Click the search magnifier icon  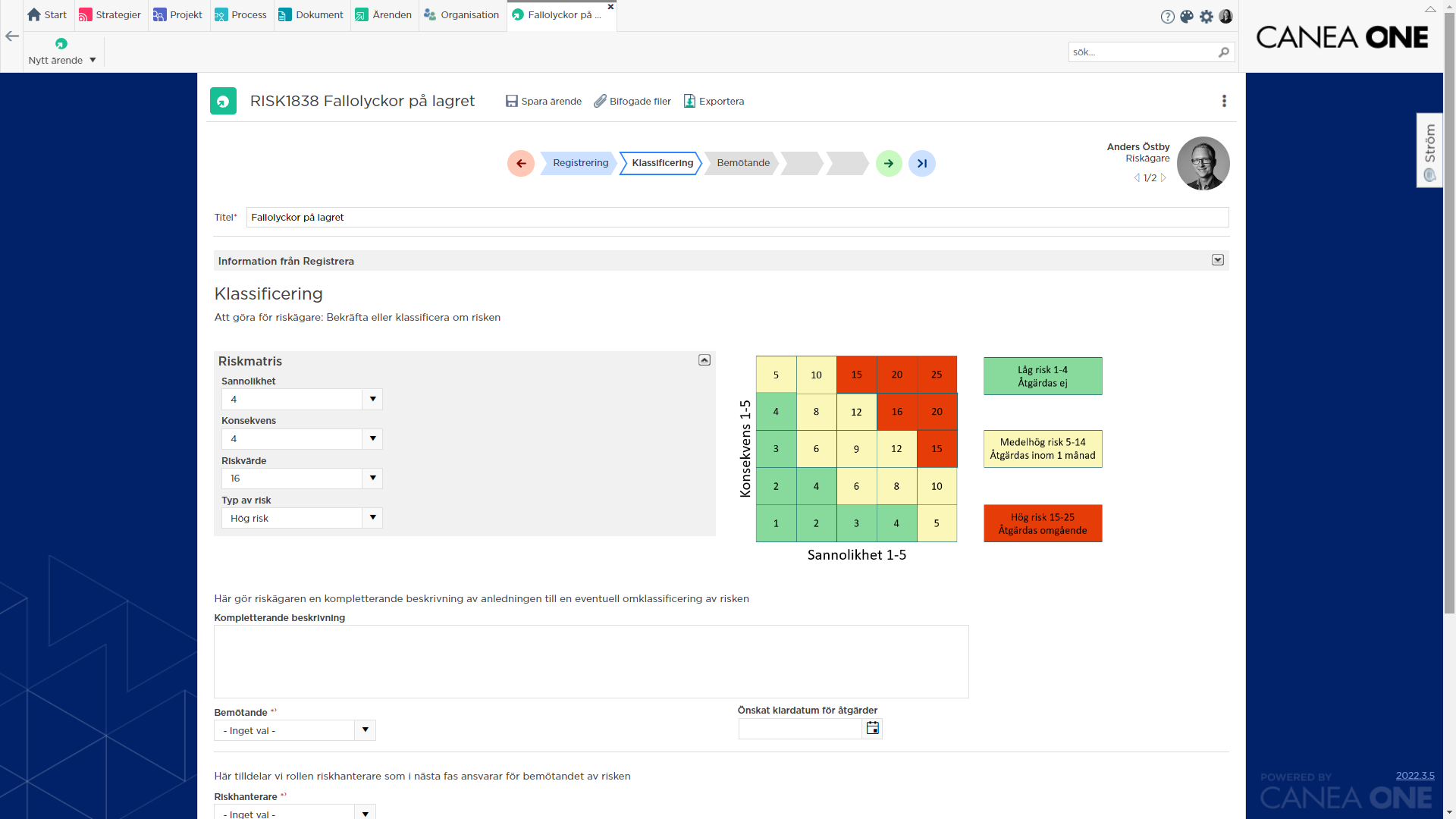click(1224, 52)
